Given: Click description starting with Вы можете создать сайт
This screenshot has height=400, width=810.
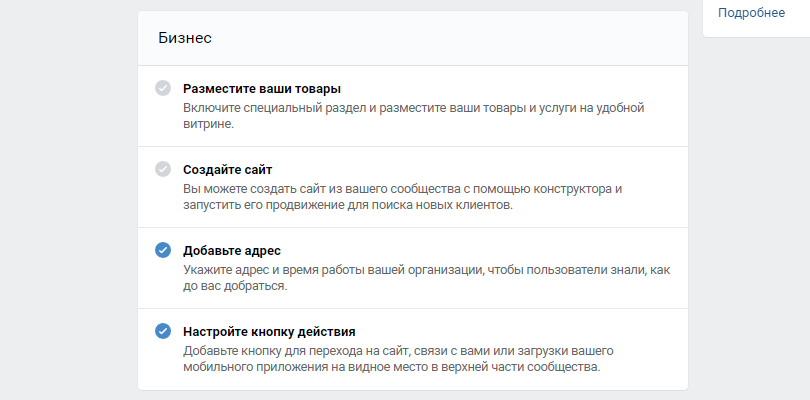Looking at the screenshot, I should click(402, 197).
